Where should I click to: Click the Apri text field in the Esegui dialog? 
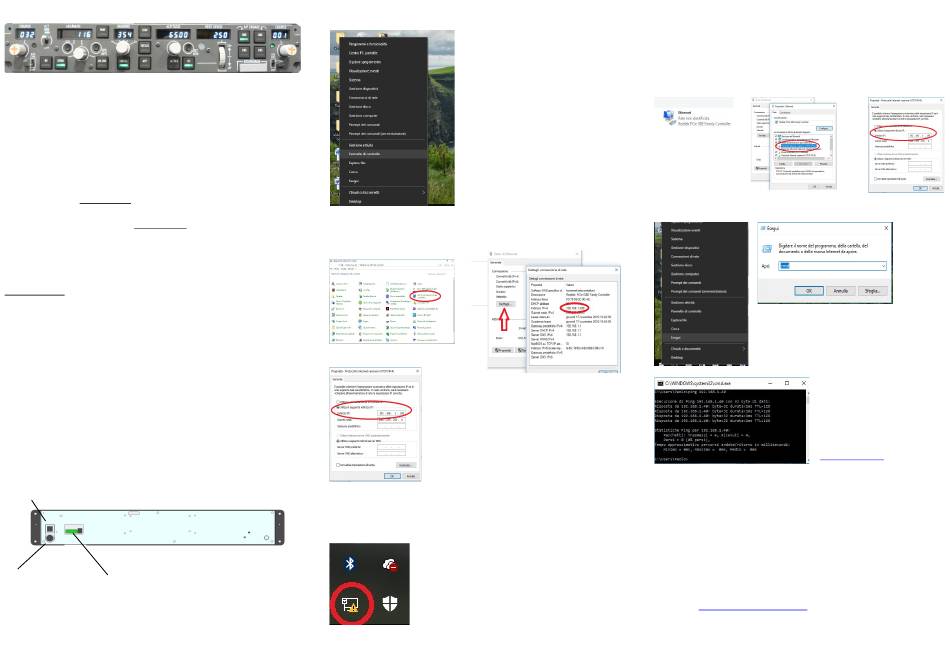pyautogui.click(x=832, y=266)
